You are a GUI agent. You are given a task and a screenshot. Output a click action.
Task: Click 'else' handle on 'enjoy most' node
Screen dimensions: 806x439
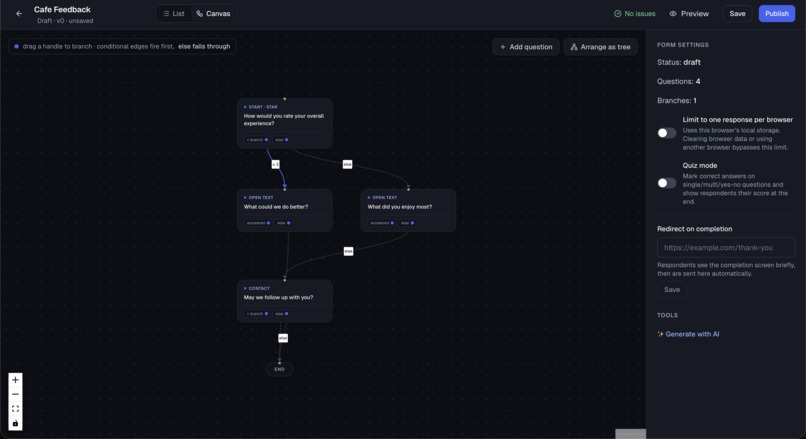(407, 223)
